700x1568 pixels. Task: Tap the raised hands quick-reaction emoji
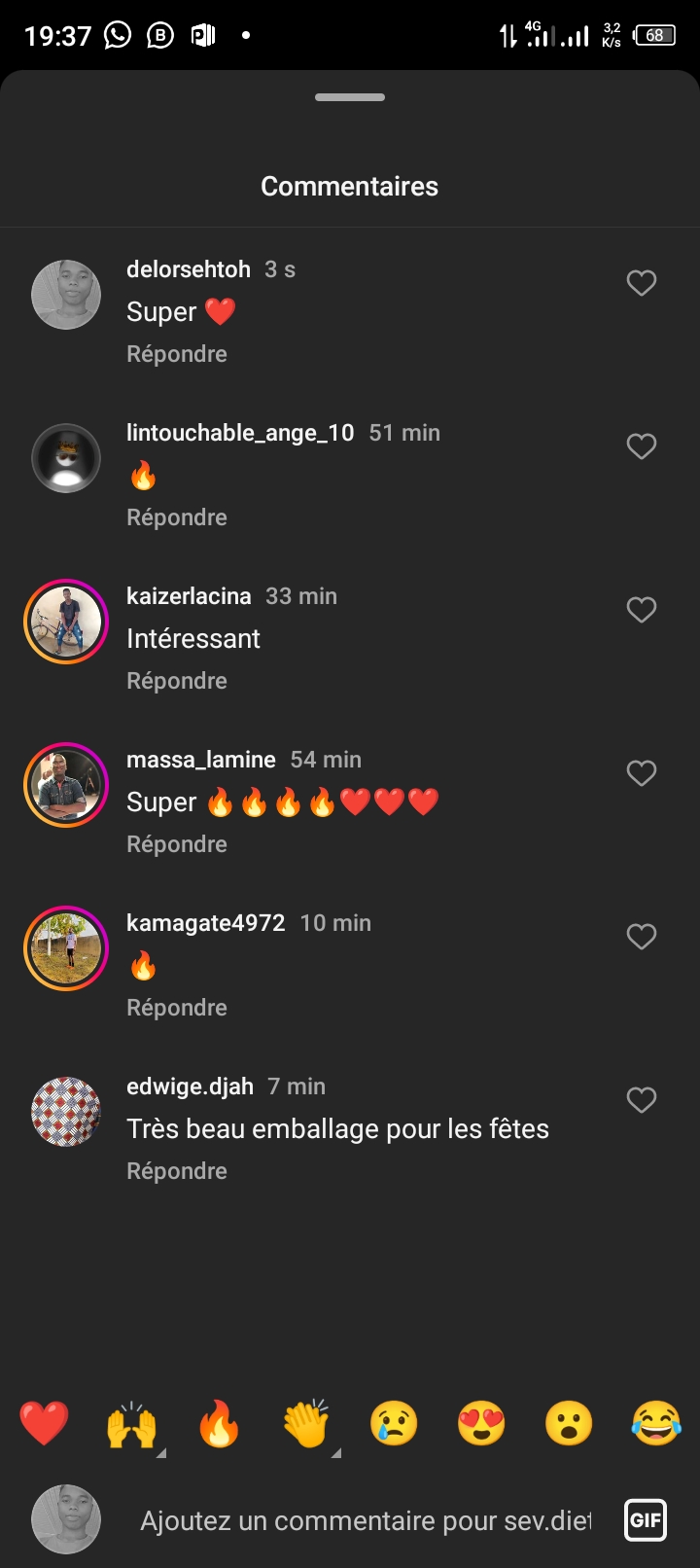(131, 1425)
